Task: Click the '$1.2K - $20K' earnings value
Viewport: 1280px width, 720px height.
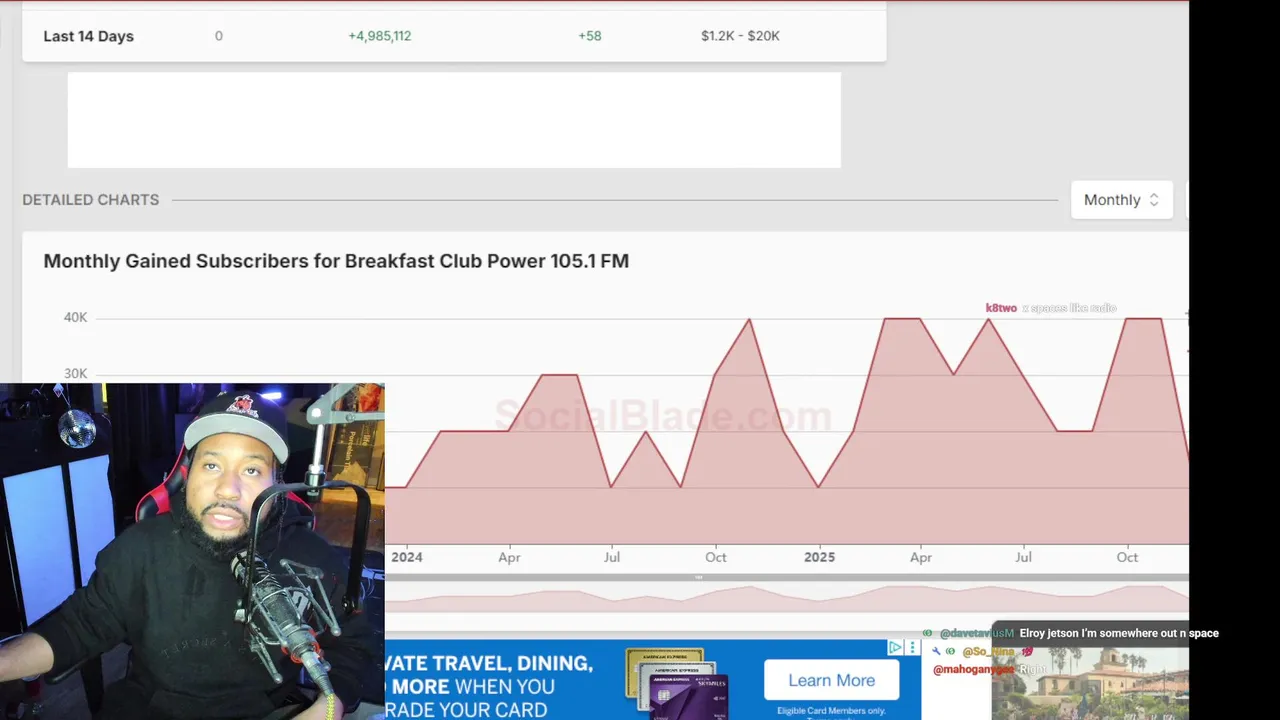Action: coord(740,36)
